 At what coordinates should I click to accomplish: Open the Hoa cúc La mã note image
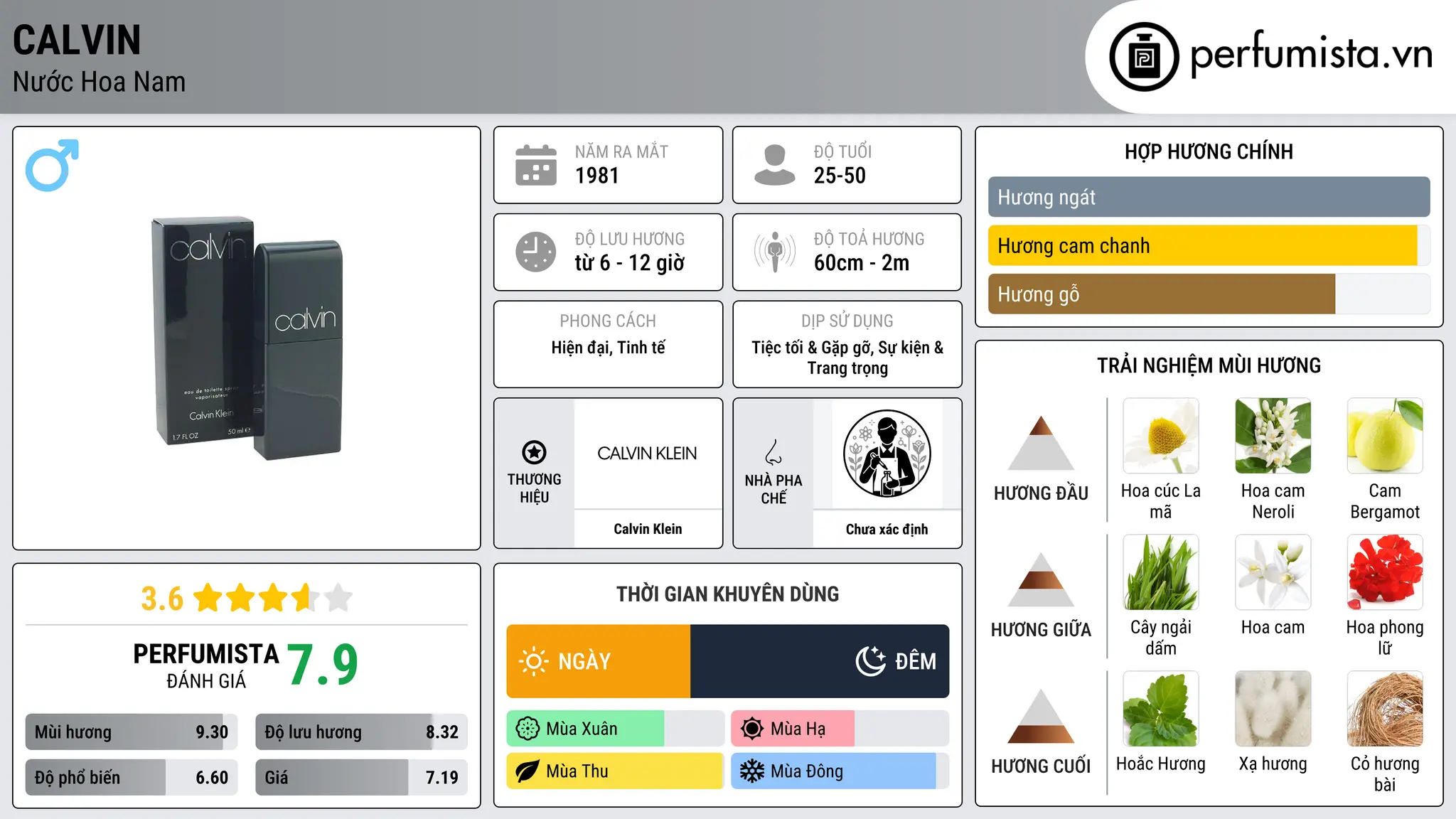click(x=1160, y=436)
